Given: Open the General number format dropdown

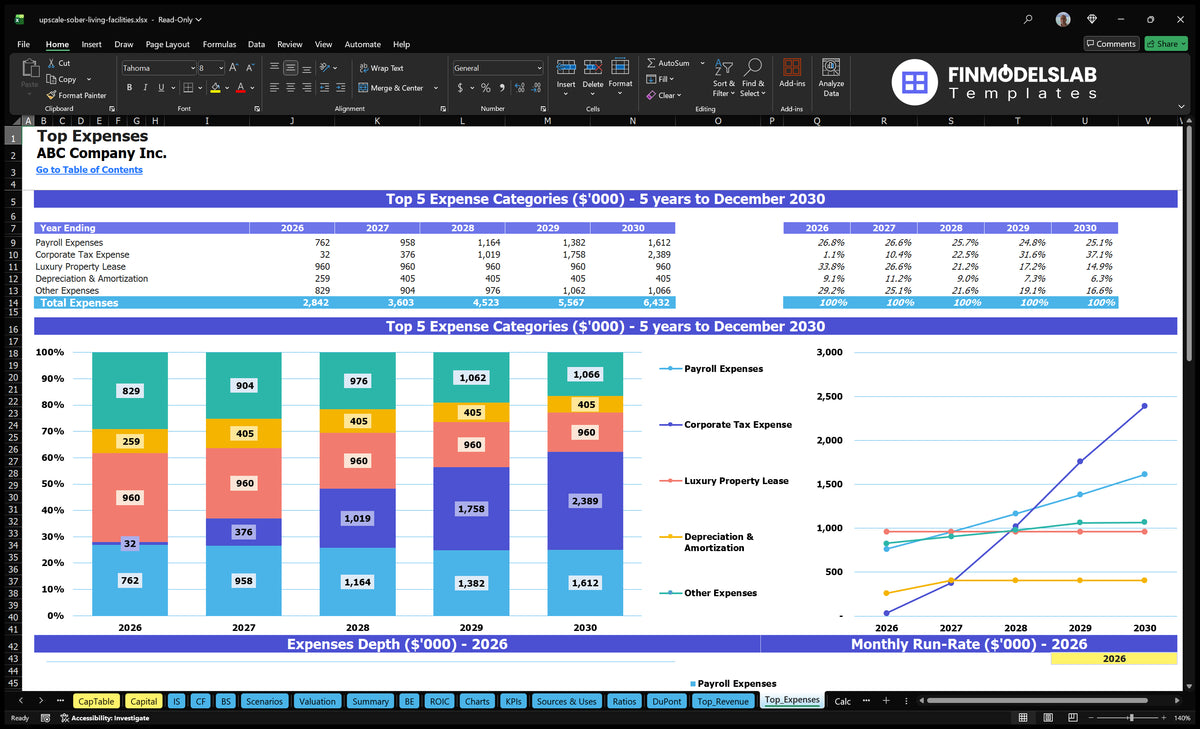Looking at the screenshot, I should coord(539,68).
